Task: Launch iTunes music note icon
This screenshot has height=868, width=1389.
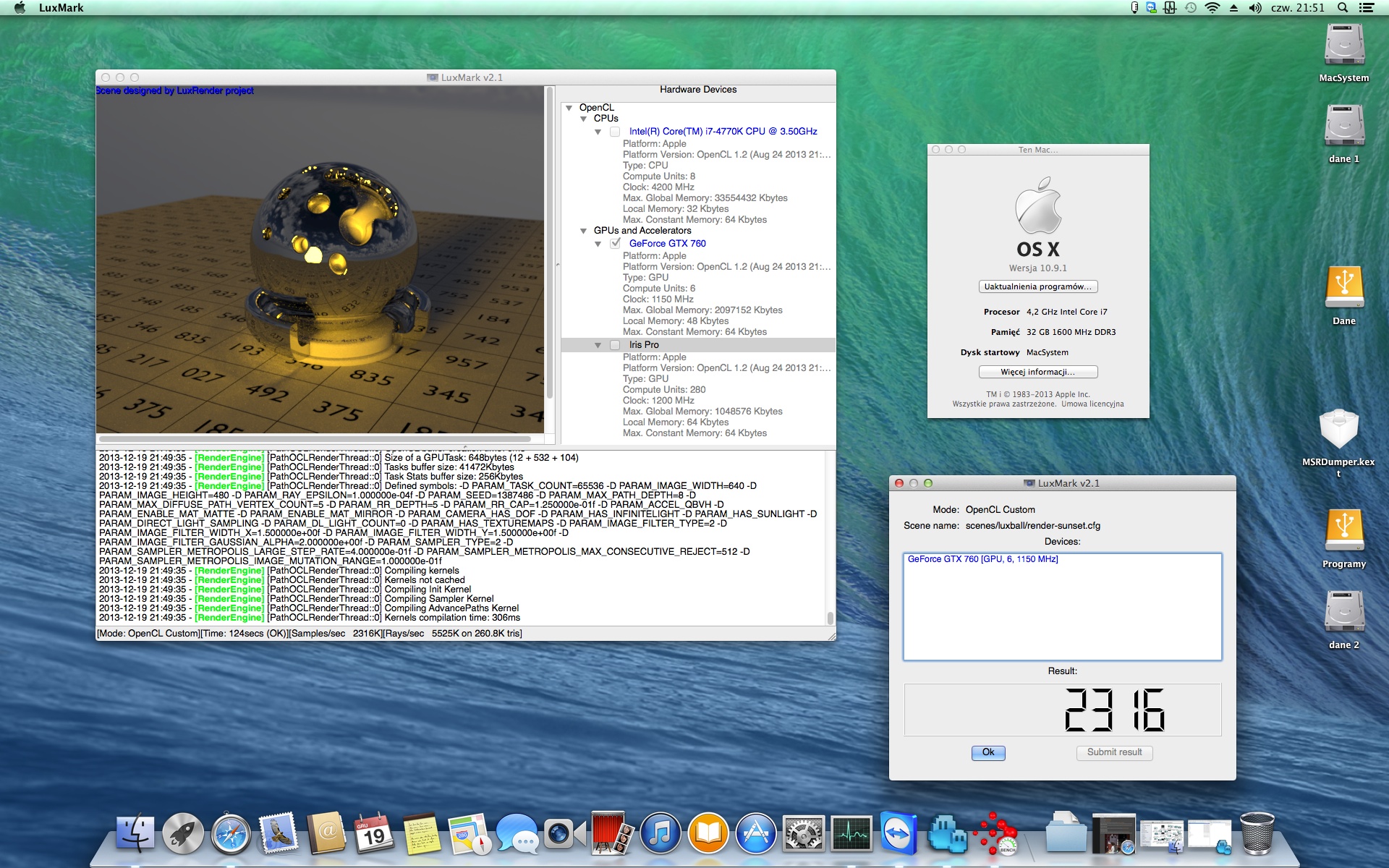Action: (660, 834)
